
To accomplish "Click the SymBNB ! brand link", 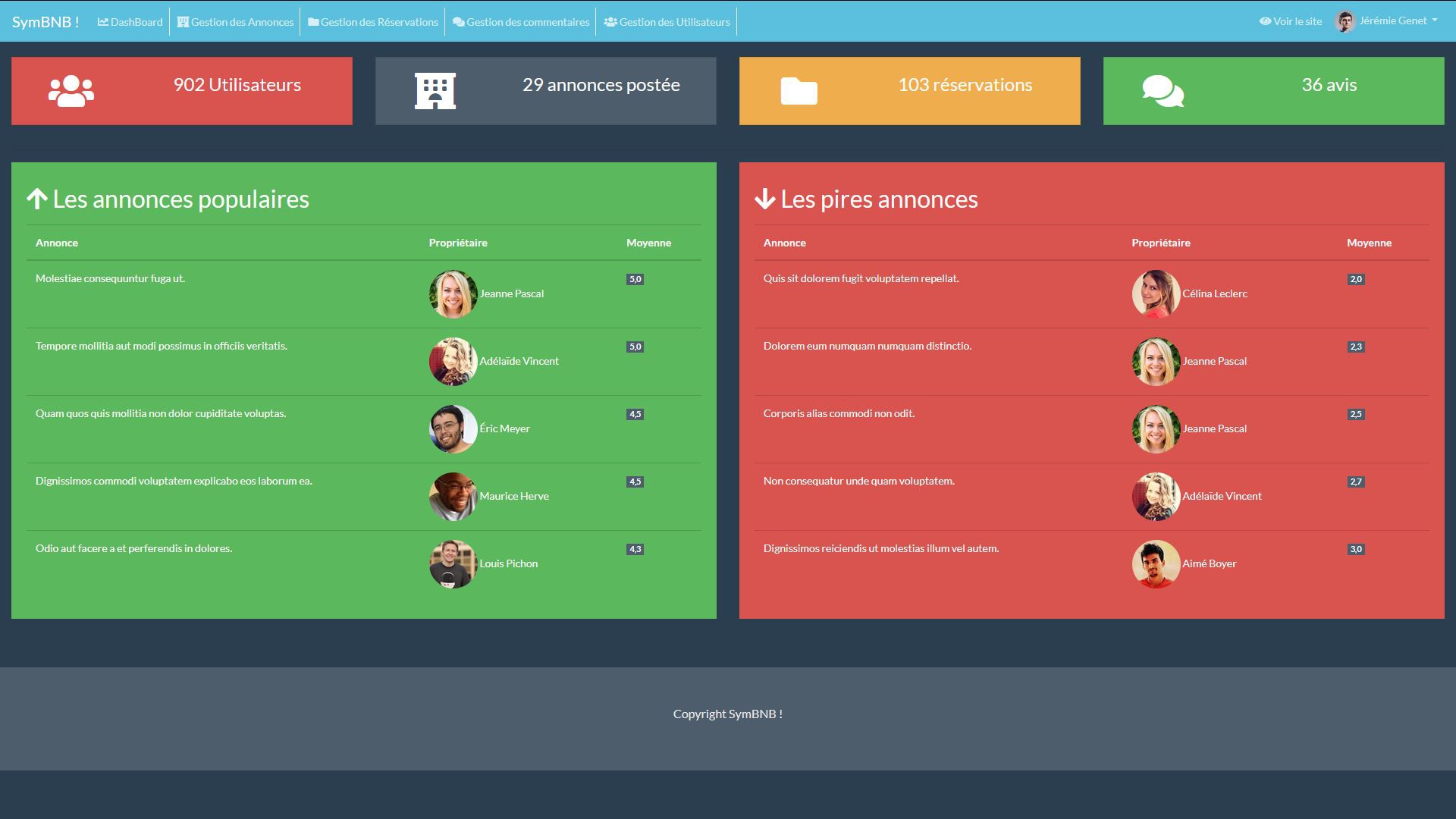I will [45, 22].
